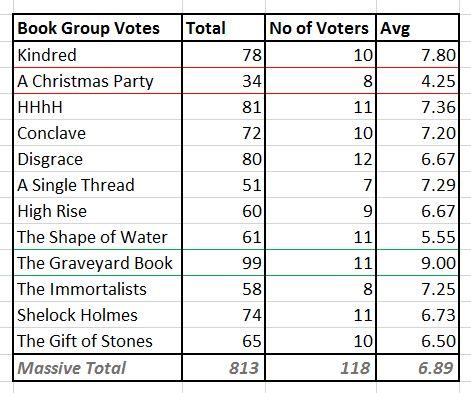Select the total voters 118 cell

(320, 368)
